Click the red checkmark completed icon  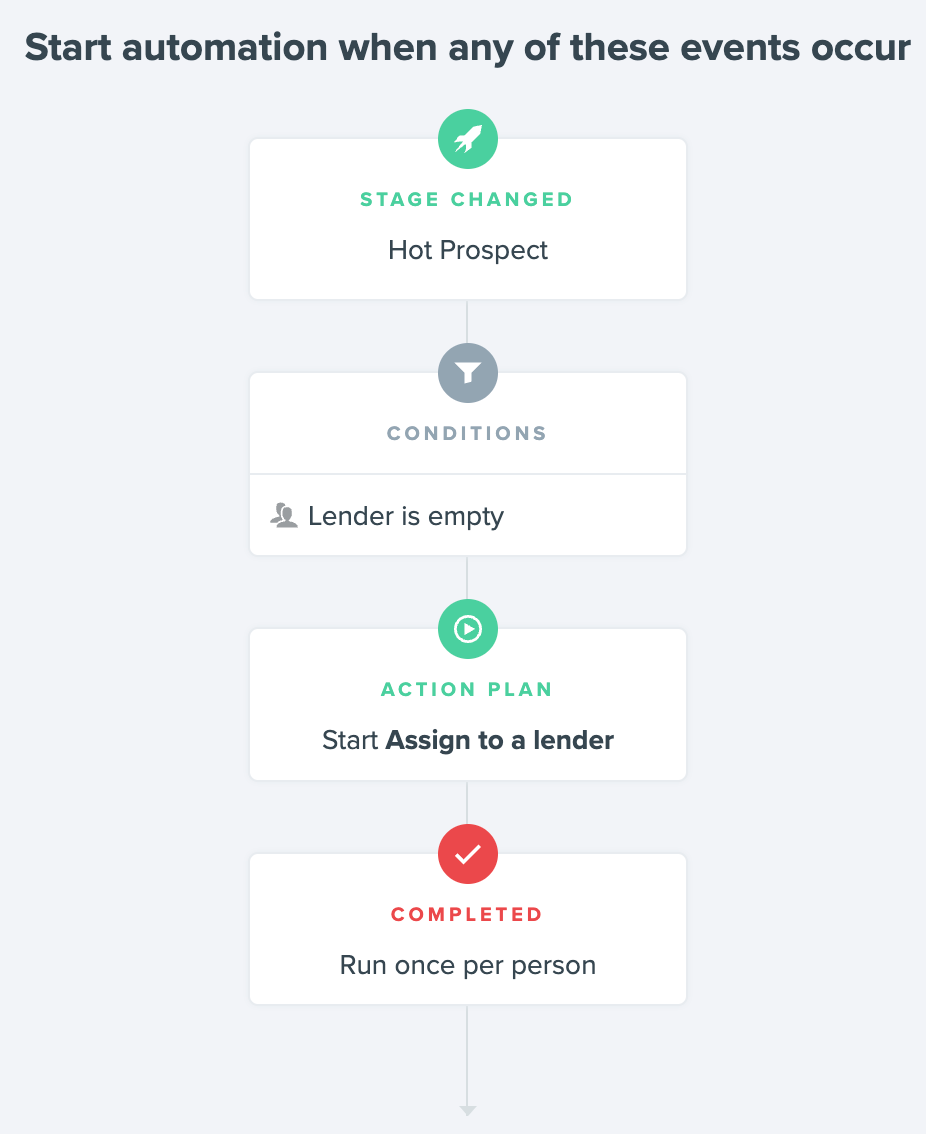[x=467, y=853]
